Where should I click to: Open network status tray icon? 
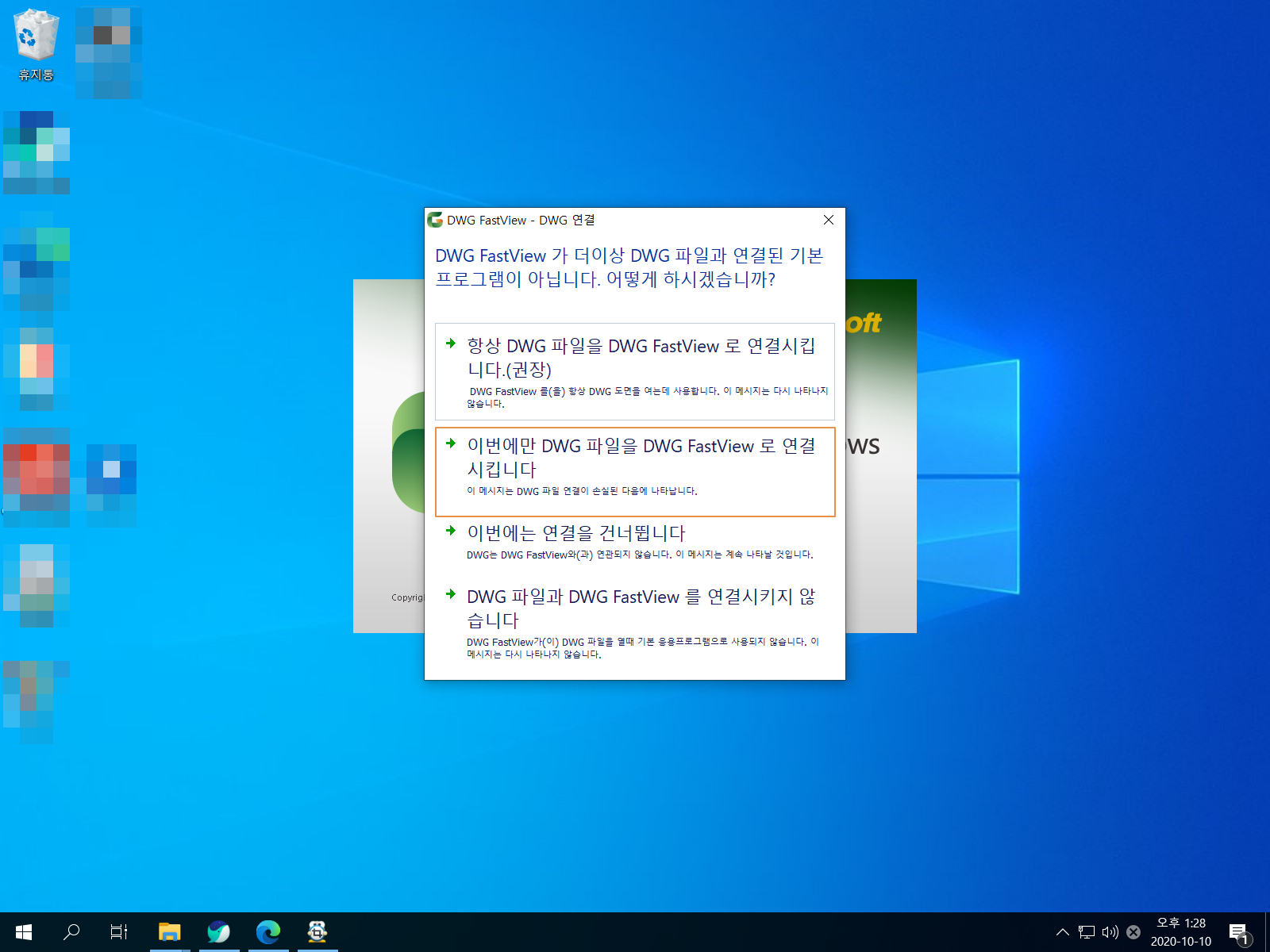pyautogui.click(x=1087, y=932)
